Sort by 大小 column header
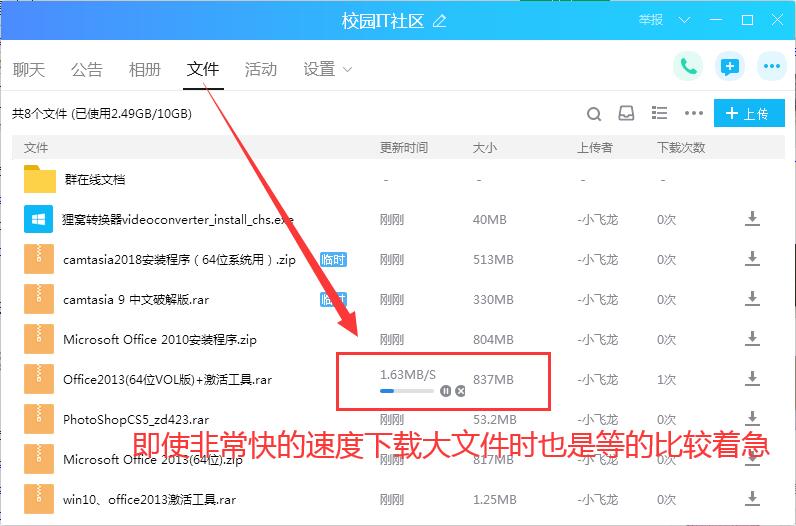This screenshot has width=796, height=526. (485, 148)
